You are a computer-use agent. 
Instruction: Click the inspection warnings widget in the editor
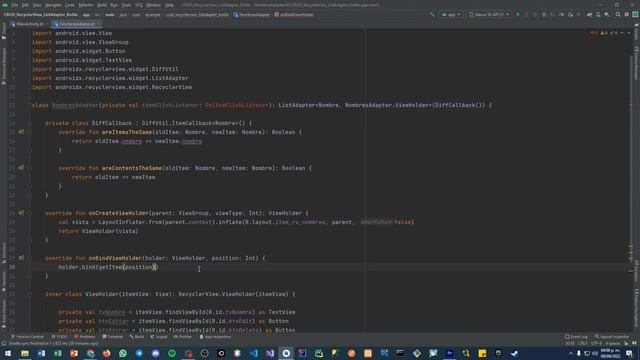tap(605, 33)
